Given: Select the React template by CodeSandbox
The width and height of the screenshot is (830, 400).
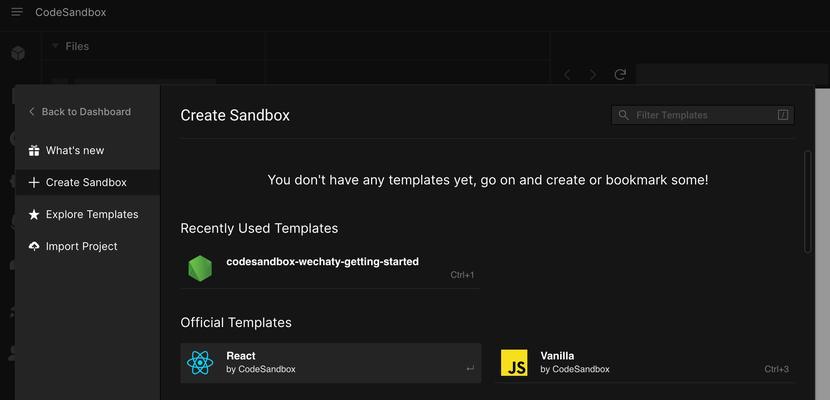Looking at the screenshot, I should click(331, 362).
